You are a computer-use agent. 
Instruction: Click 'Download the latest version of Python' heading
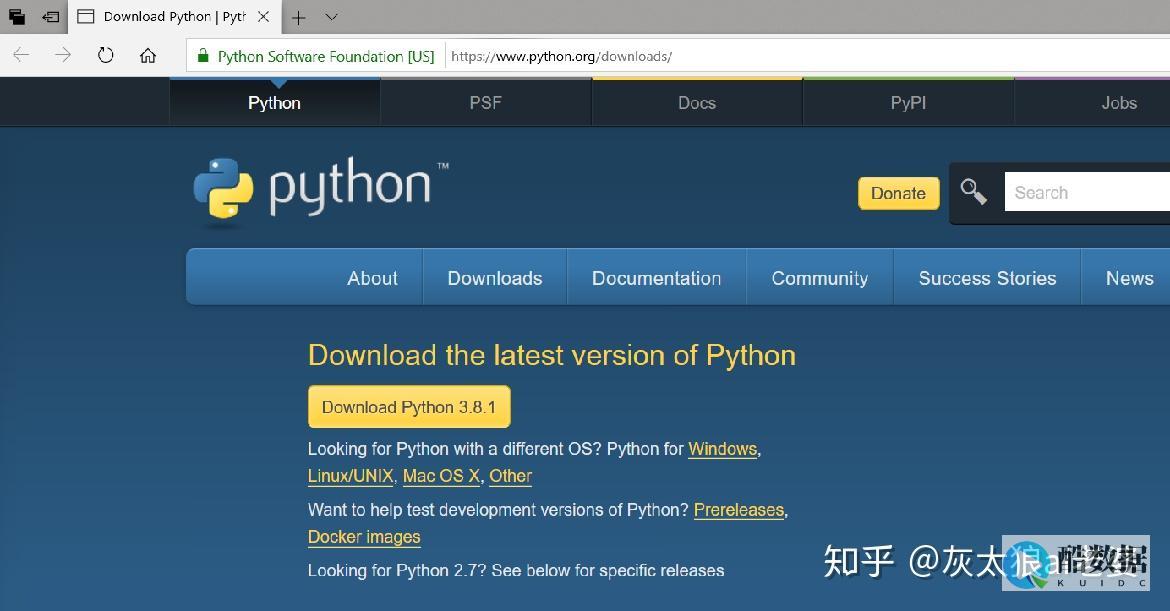click(552, 355)
